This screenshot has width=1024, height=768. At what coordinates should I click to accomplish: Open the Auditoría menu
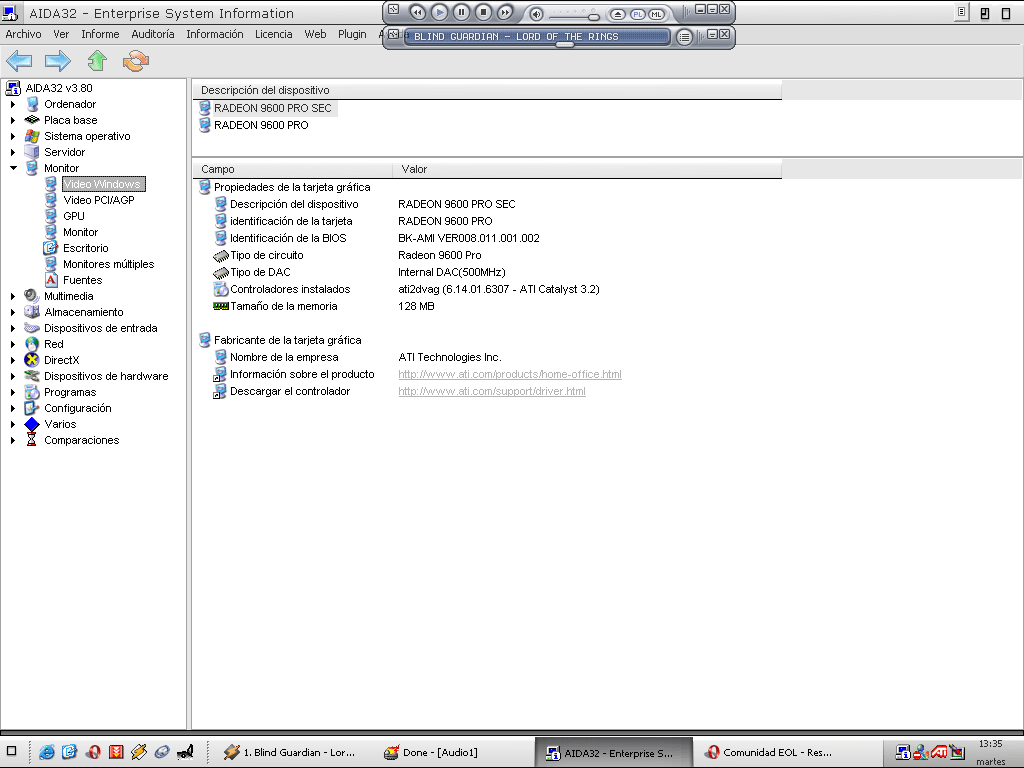[x=153, y=34]
